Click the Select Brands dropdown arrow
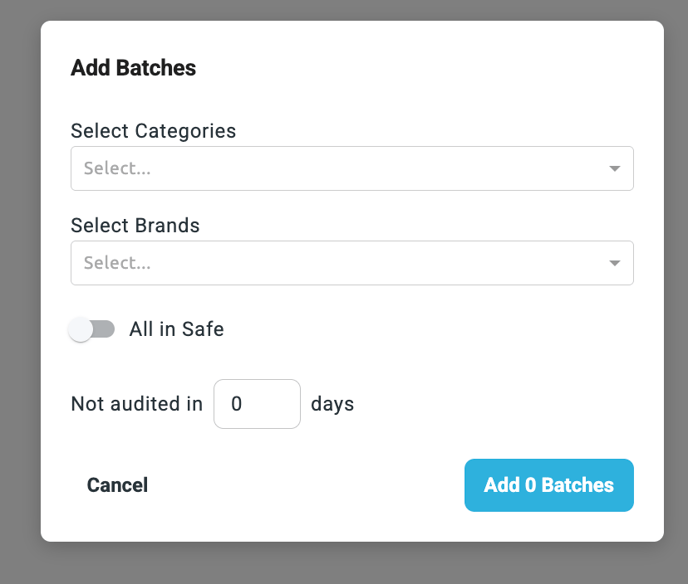The image size is (688, 584). click(615, 263)
